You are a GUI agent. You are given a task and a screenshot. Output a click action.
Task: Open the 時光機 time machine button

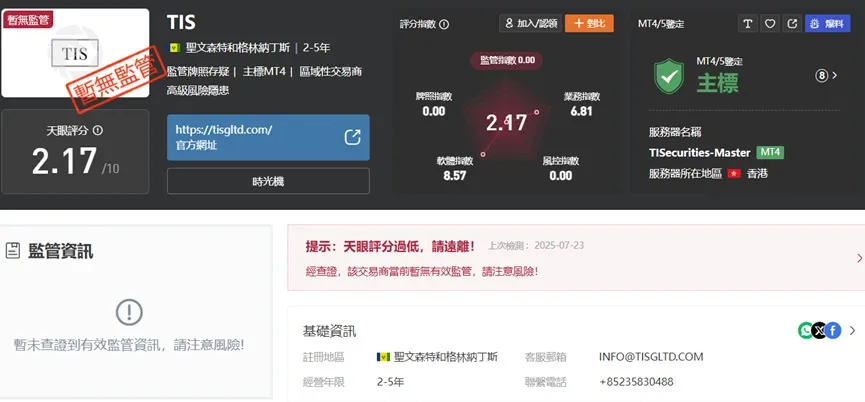point(268,181)
